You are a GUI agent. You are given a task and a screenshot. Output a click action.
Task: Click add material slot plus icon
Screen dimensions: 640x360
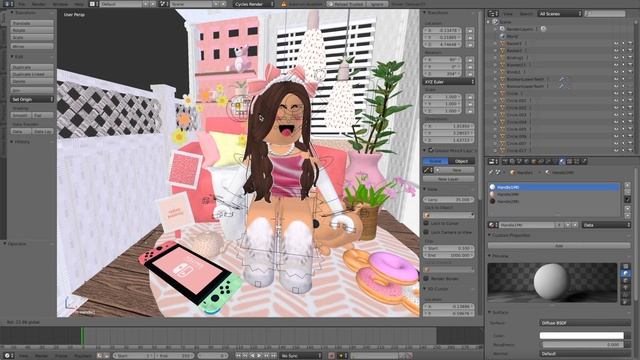click(x=627, y=186)
